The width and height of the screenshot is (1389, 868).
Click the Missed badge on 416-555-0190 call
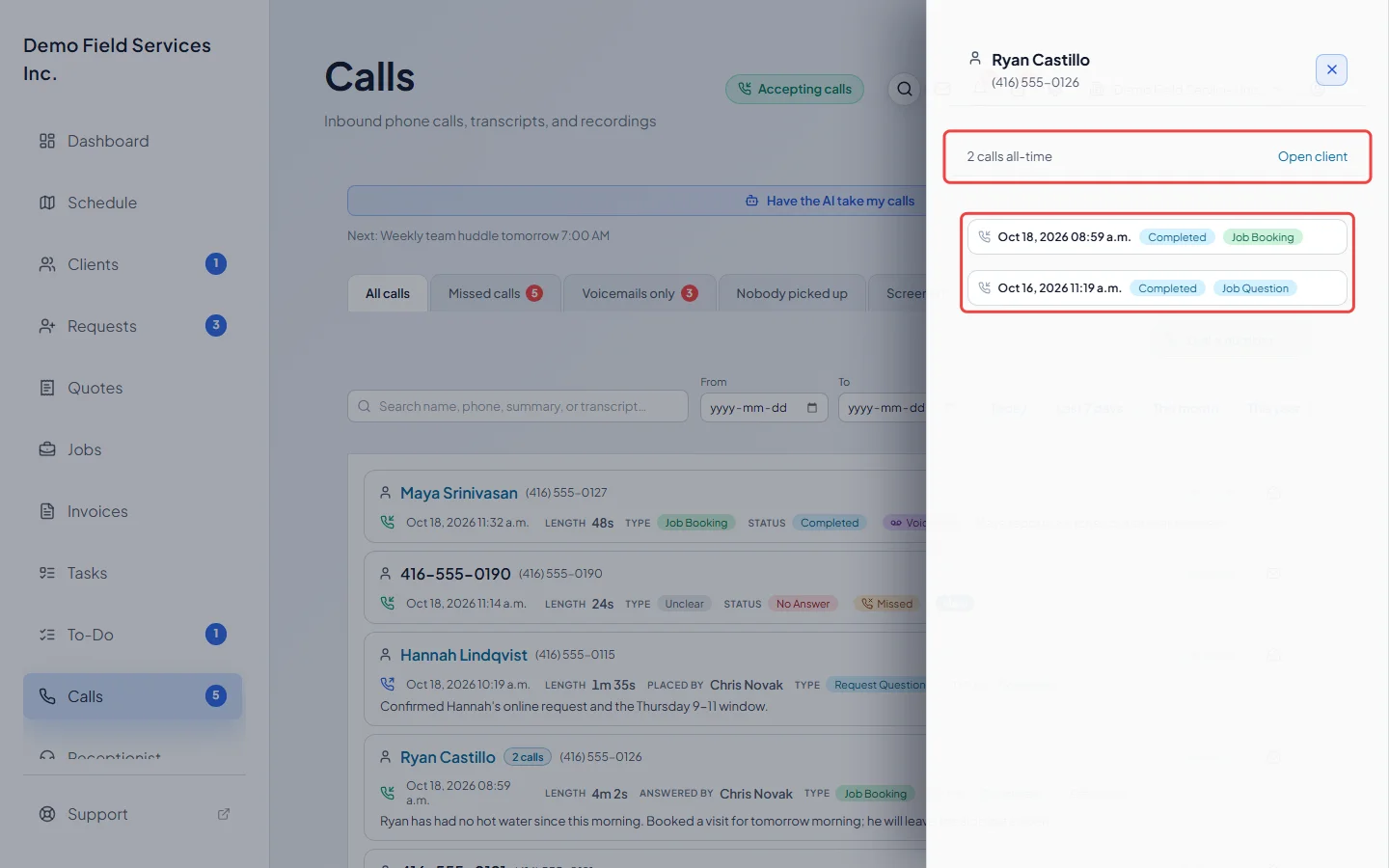pyautogui.click(x=887, y=604)
